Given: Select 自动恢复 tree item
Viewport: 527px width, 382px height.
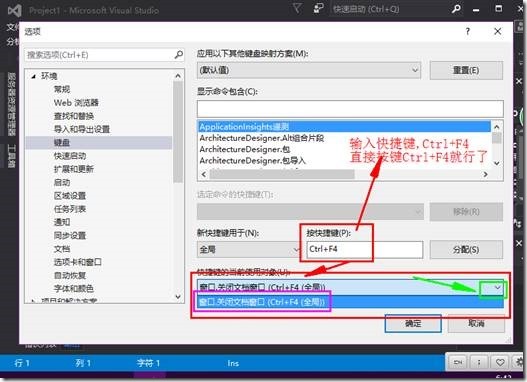Looking at the screenshot, I should pyautogui.click(x=70, y=275).
